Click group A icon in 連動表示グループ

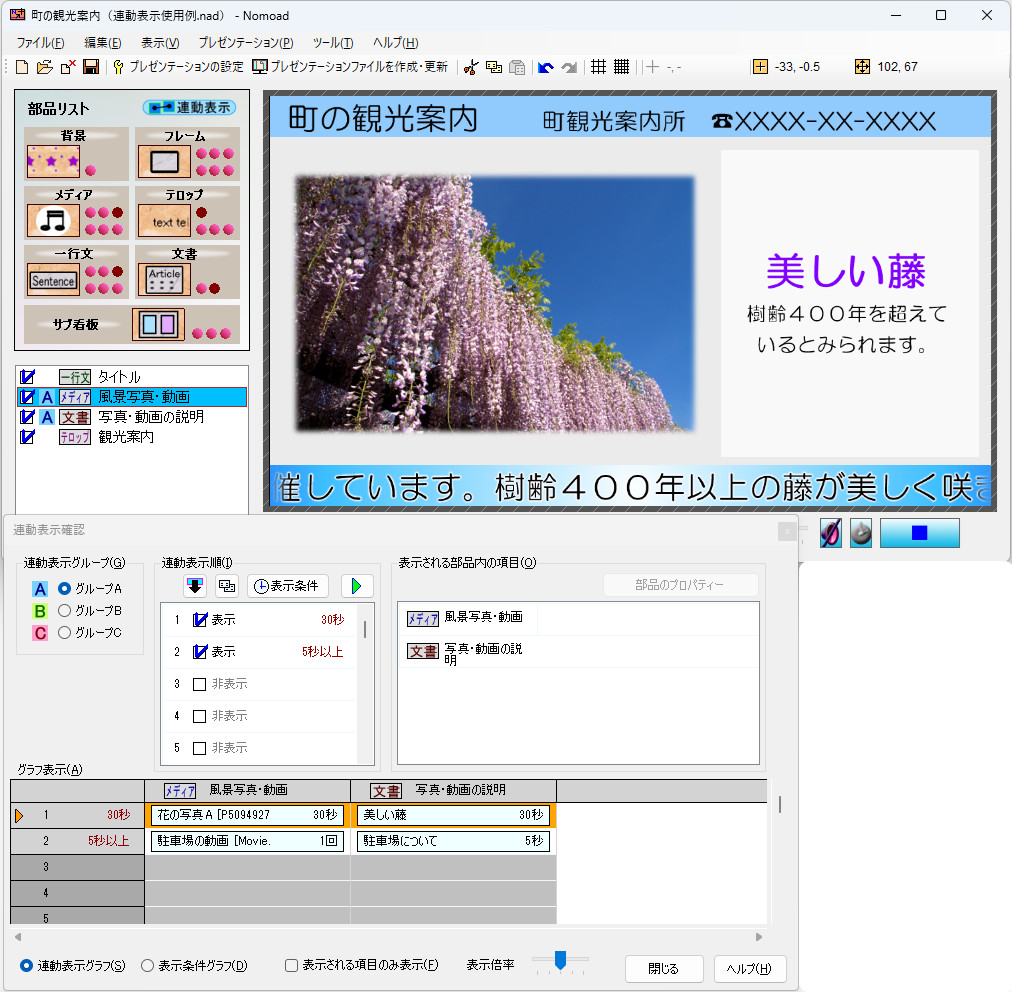coord(40,589)
